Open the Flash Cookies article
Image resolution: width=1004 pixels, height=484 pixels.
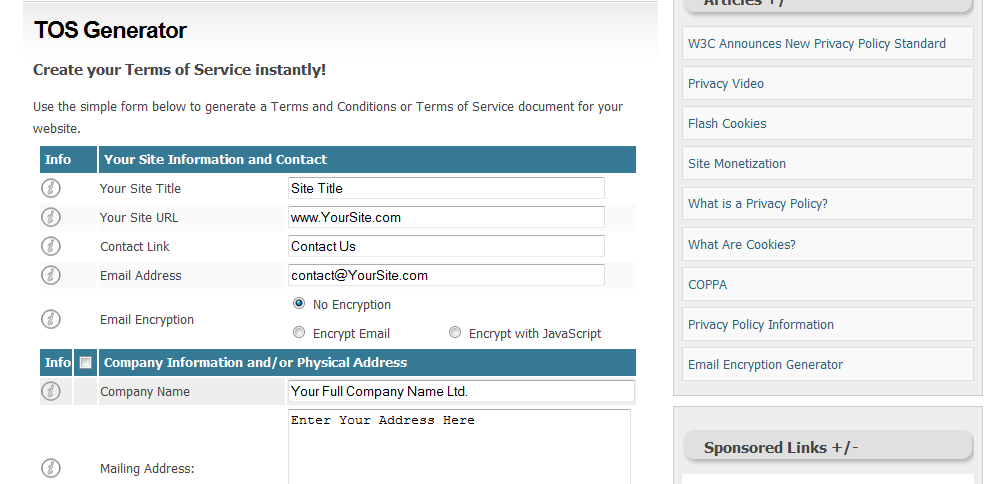(x=727, y=123)
